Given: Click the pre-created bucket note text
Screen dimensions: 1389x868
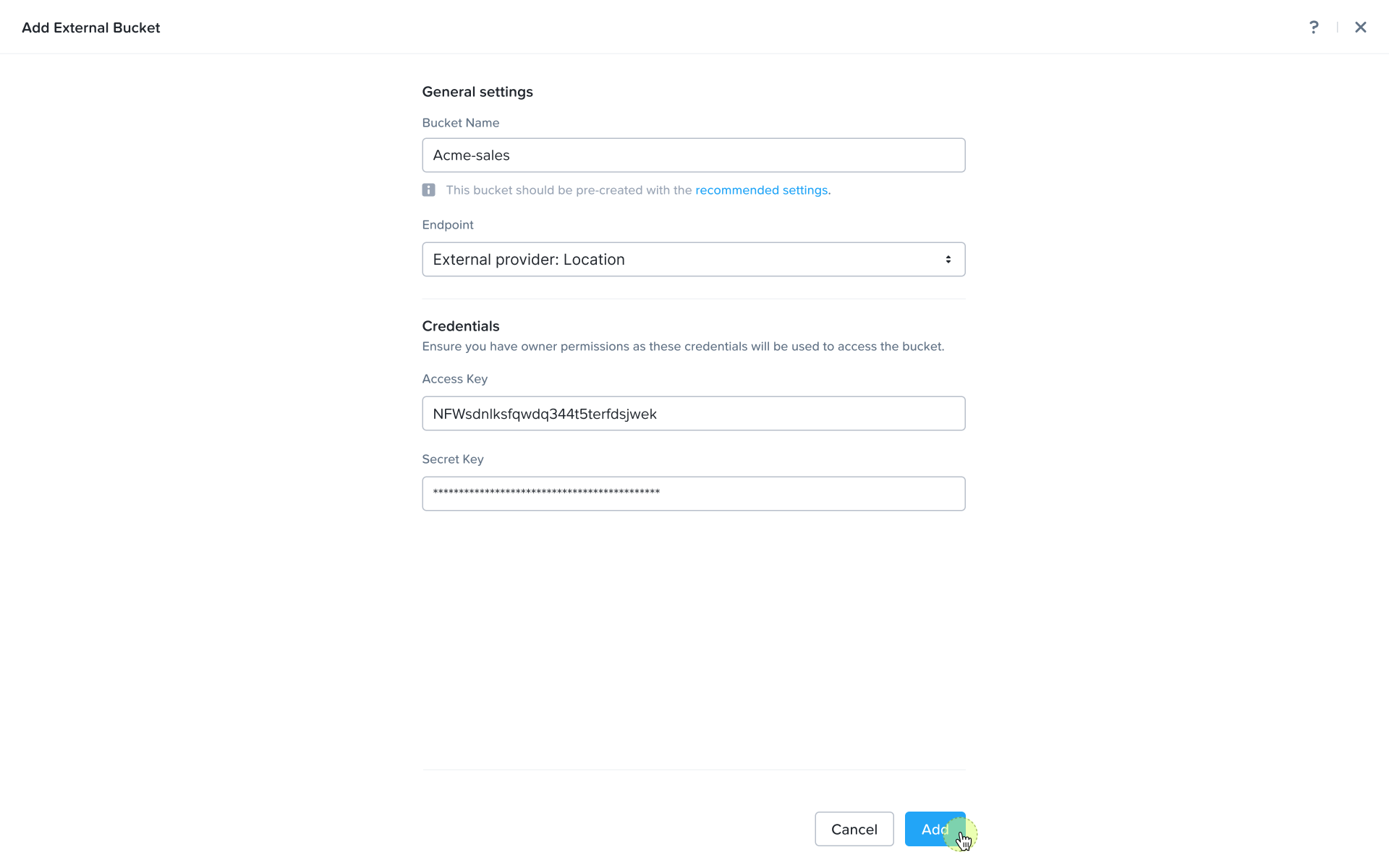Looking at the screenshot, I should click(x=638, y=190).
